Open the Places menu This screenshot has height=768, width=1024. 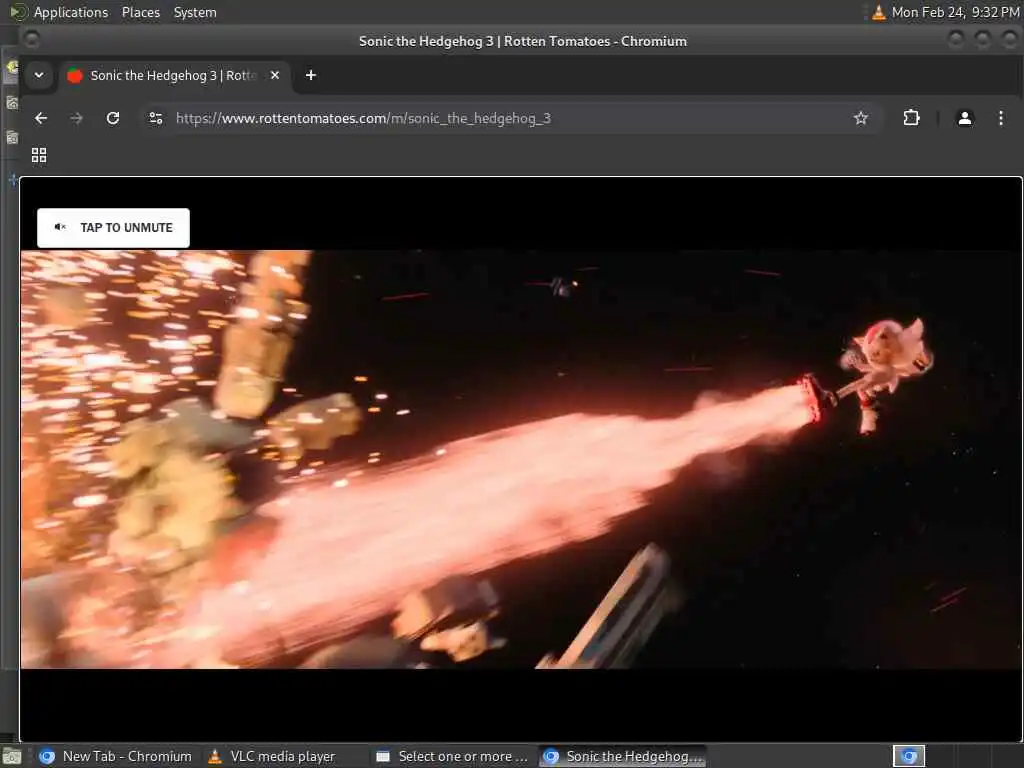click(140, 12)
